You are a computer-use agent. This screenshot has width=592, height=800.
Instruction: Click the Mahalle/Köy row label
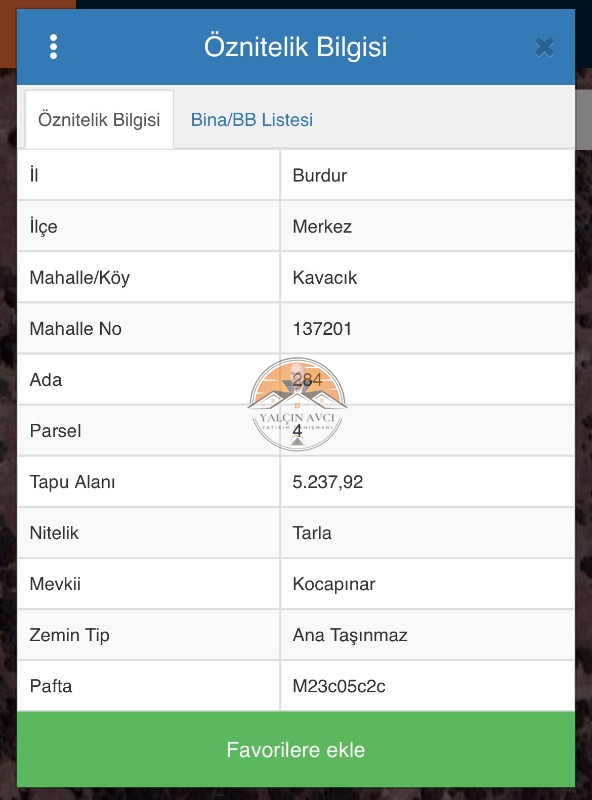pyautogui.click(x=80, y=278)
